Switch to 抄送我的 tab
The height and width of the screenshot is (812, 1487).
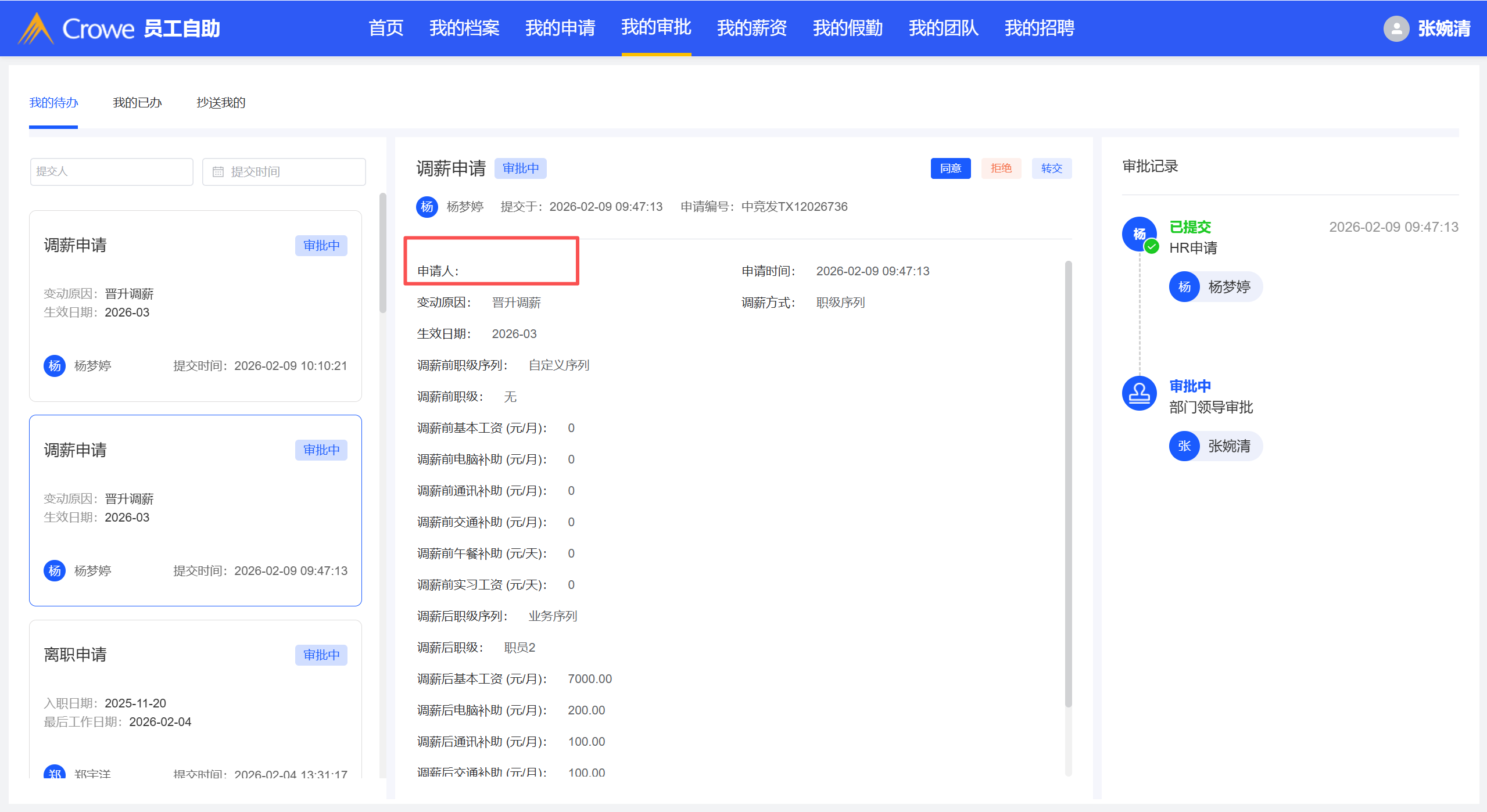pos(221,103)
